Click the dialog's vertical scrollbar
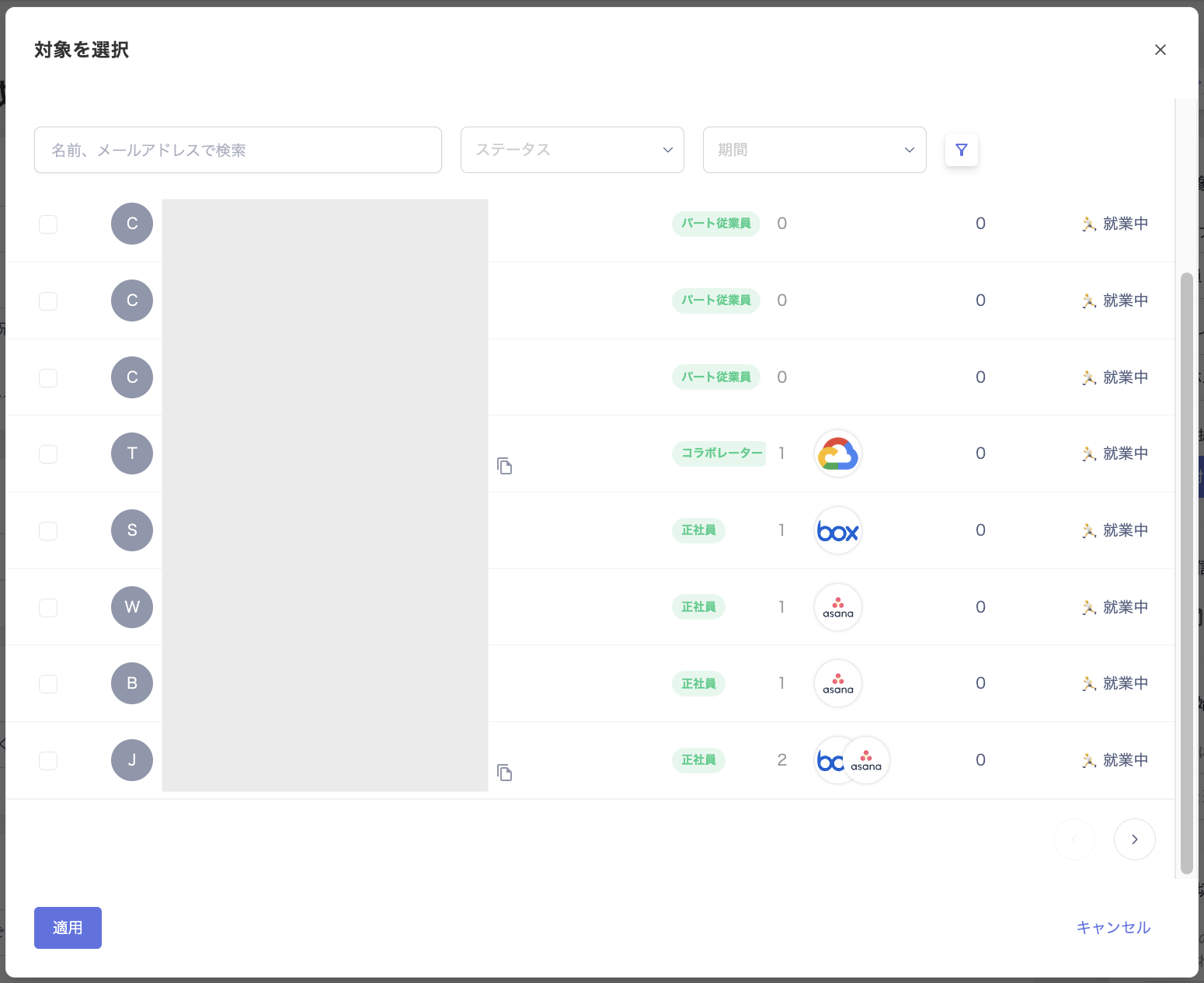The image size is (1204, 983). (x=1186, y=573)
